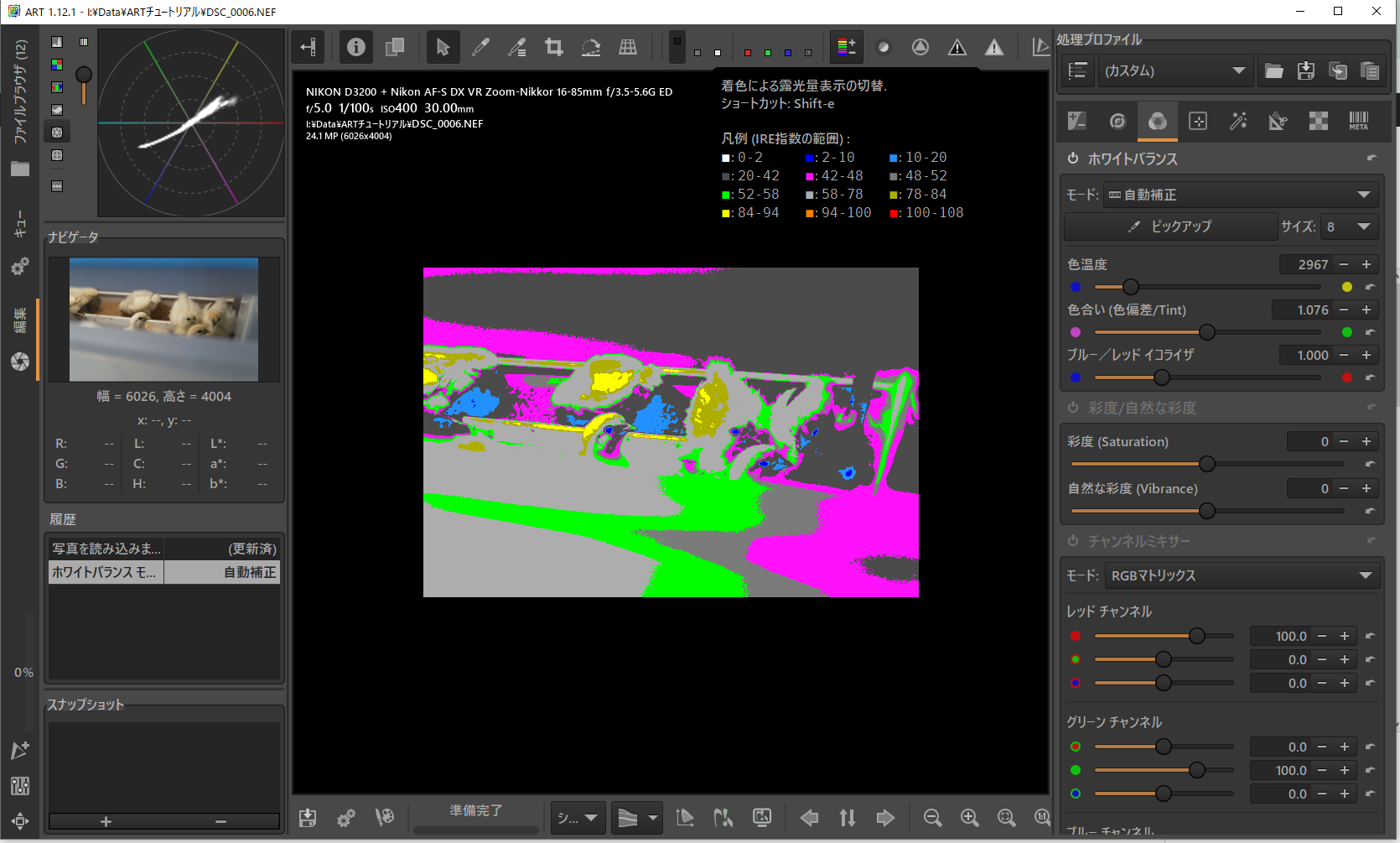Paste the processing profile from clipboard
This screenshot has height=843, width=1400.
click(1370, 71)
